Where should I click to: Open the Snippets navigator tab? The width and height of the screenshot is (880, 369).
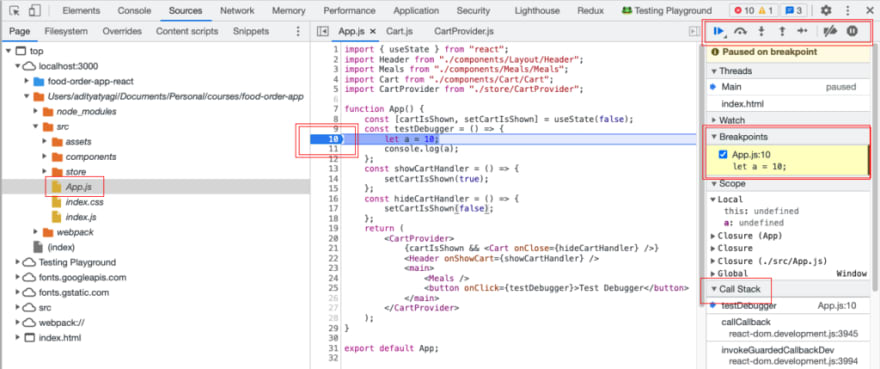(x=251, y=31)
